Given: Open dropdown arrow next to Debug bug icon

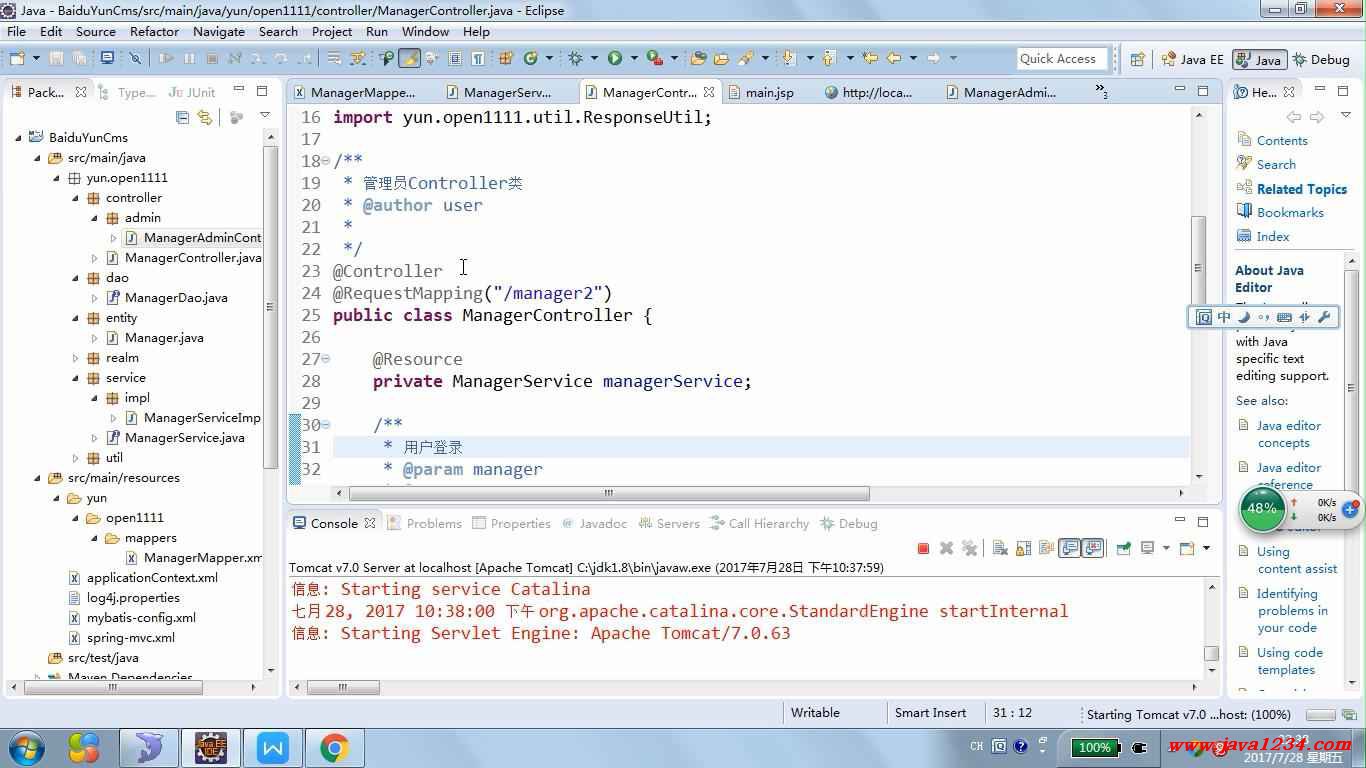Looking at the screenshot, I should click(x=593, y=58).
